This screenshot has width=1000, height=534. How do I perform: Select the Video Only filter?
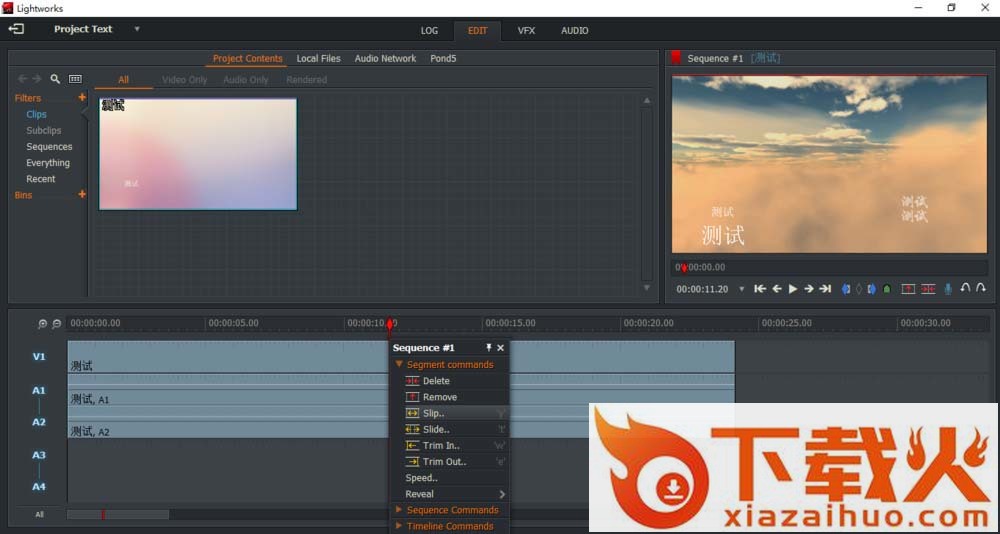pyautogui.click(x=184, y=80)
